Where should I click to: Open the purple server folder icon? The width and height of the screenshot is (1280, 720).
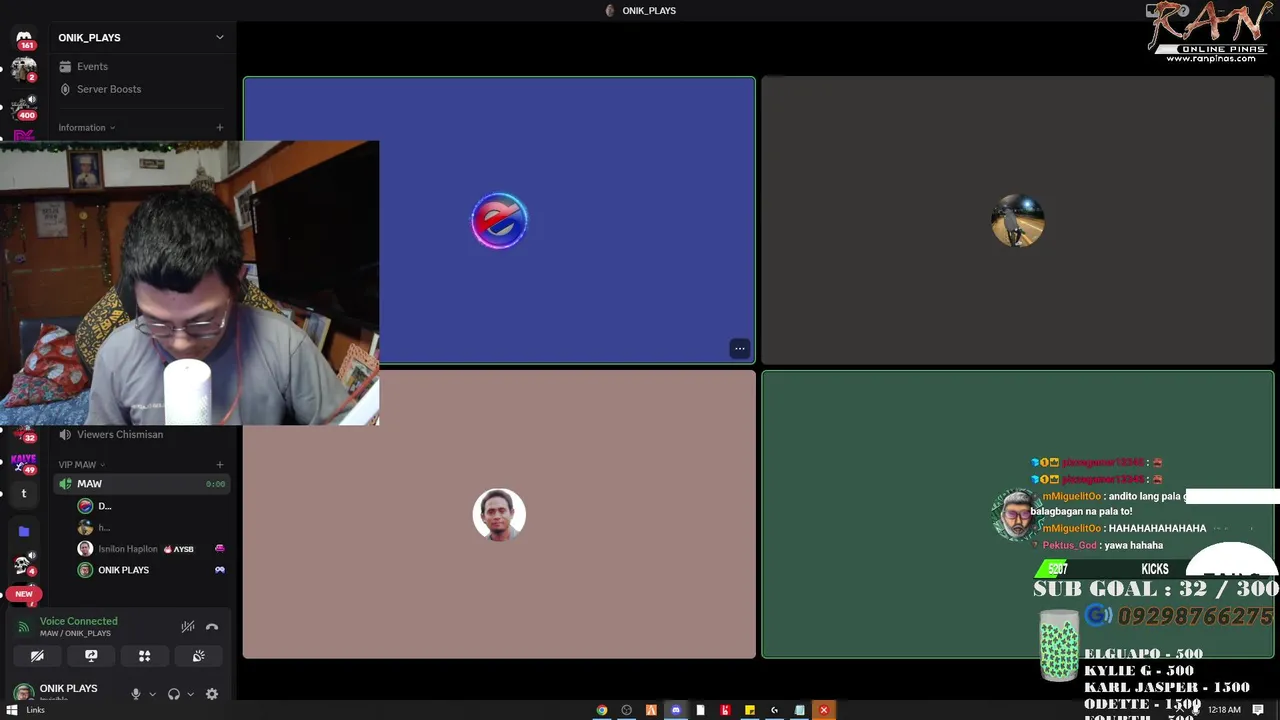pyautogui.click(x=24, y=531)
